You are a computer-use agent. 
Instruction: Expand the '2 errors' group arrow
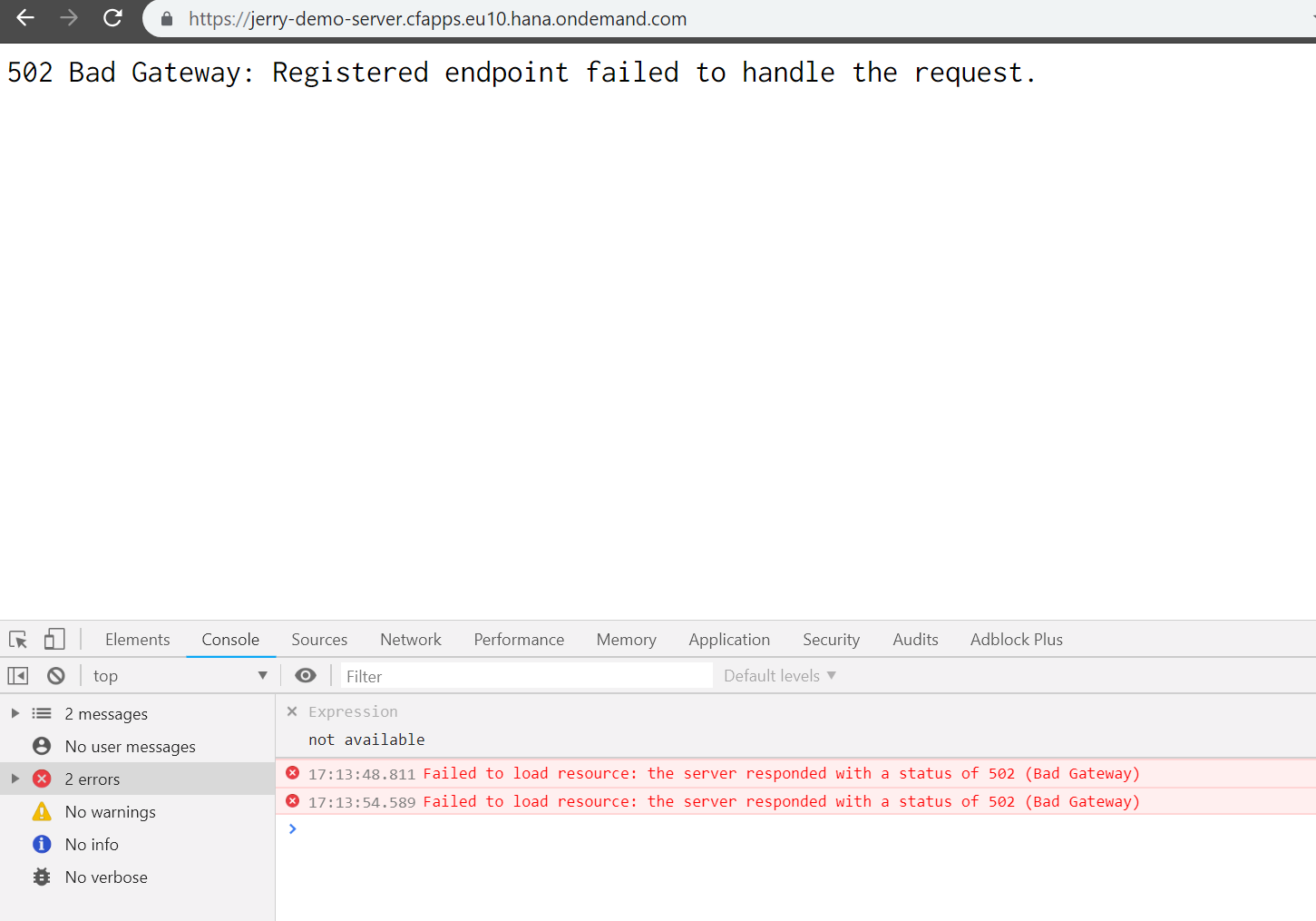(x=15, y=779)
